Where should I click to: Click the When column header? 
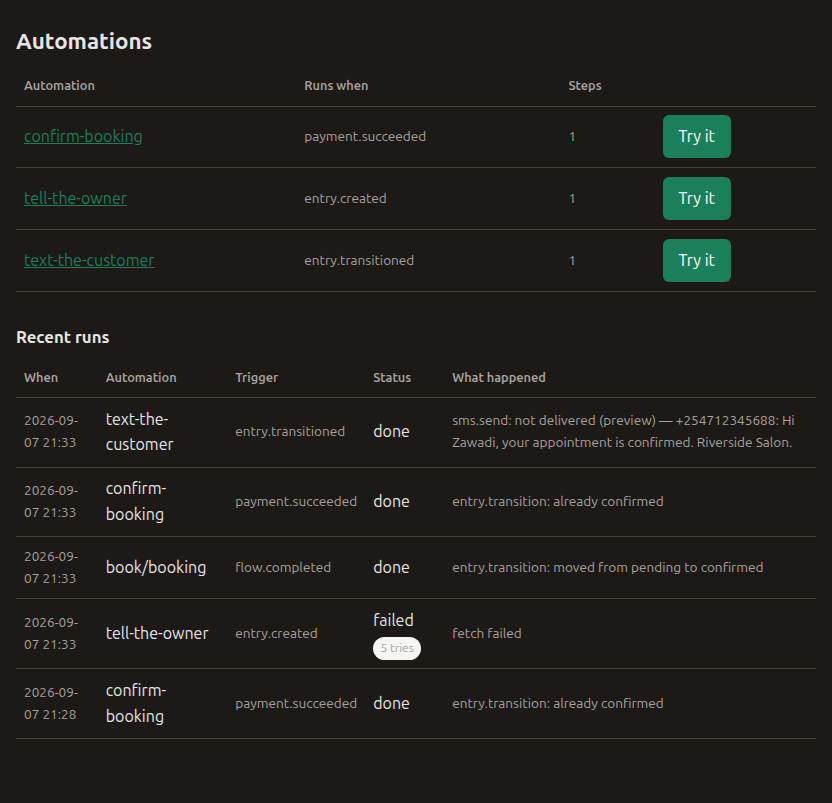point(41,377)
